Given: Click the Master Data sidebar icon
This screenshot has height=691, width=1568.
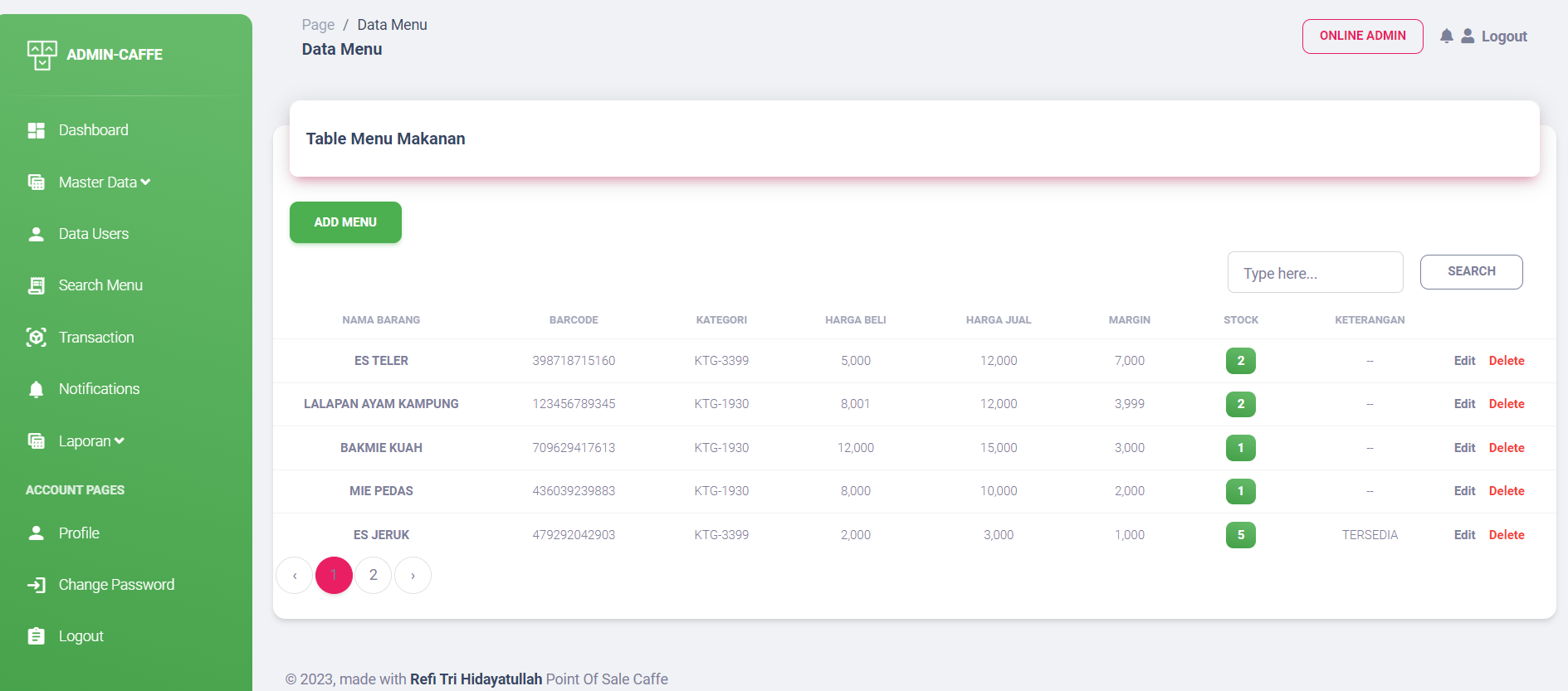Looking at the screenshot, I should click(x=36, y=182).
